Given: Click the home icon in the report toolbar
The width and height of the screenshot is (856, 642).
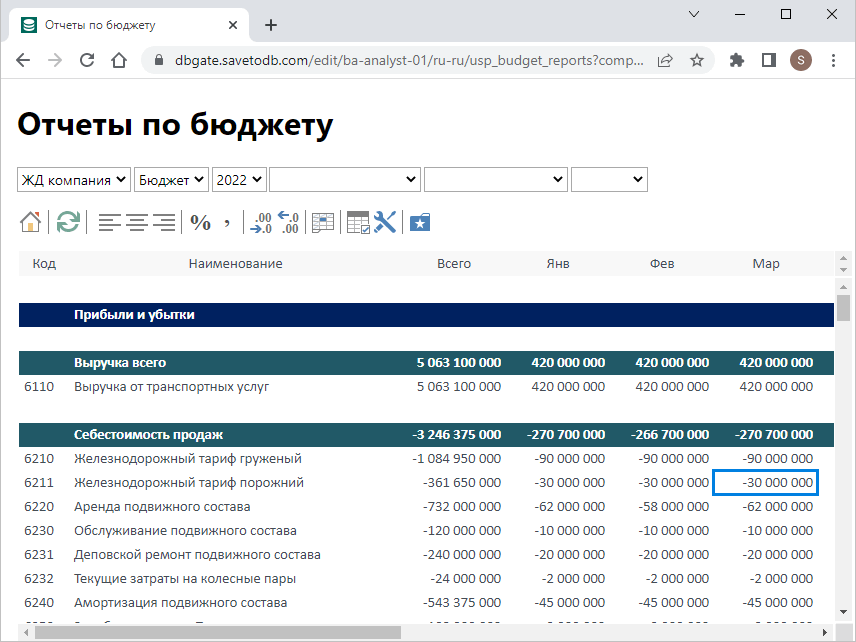Looking at the screenshot, I should coord(30,222).
